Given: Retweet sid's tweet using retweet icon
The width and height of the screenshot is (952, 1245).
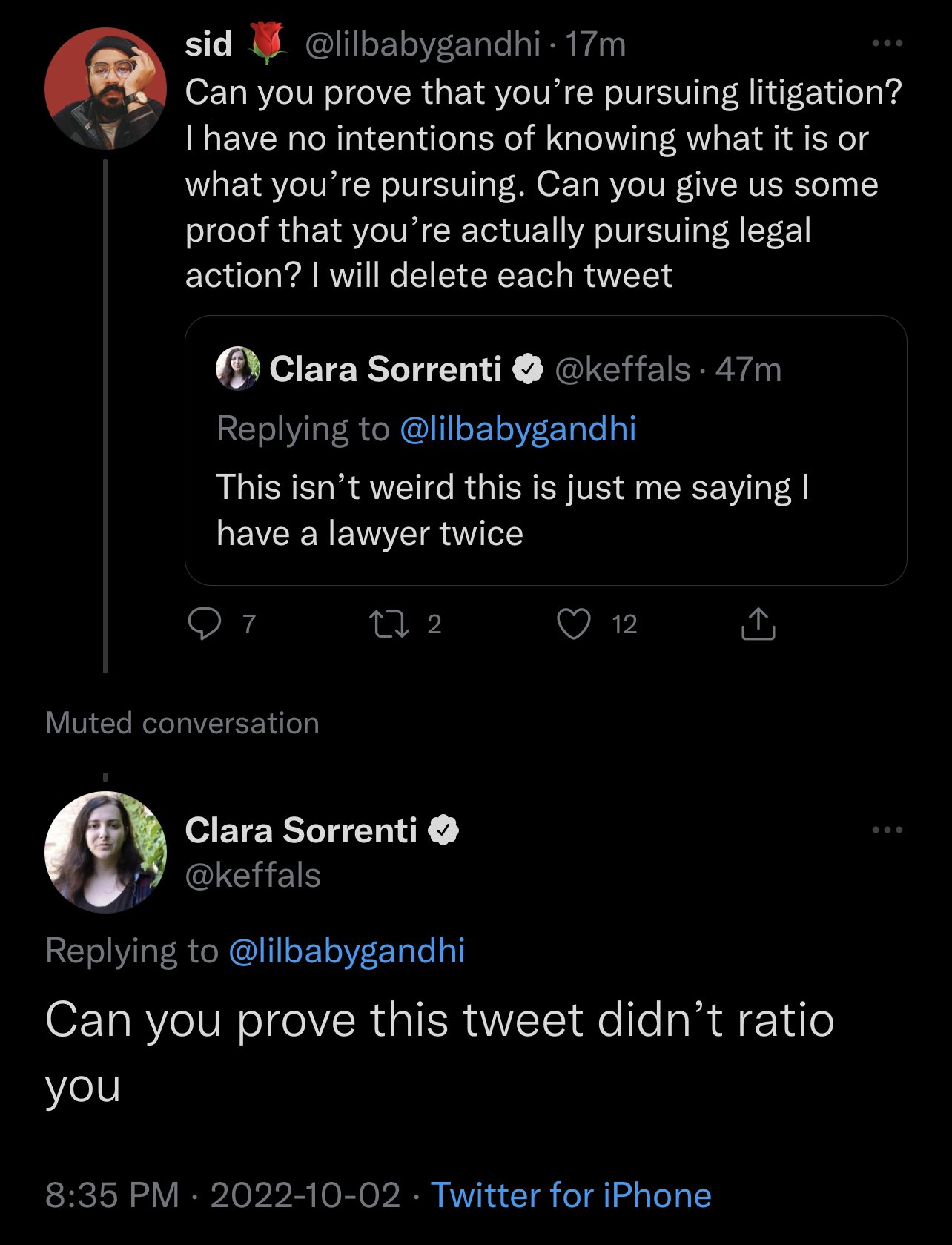Looking at the screenshot, I should point(389,624).
